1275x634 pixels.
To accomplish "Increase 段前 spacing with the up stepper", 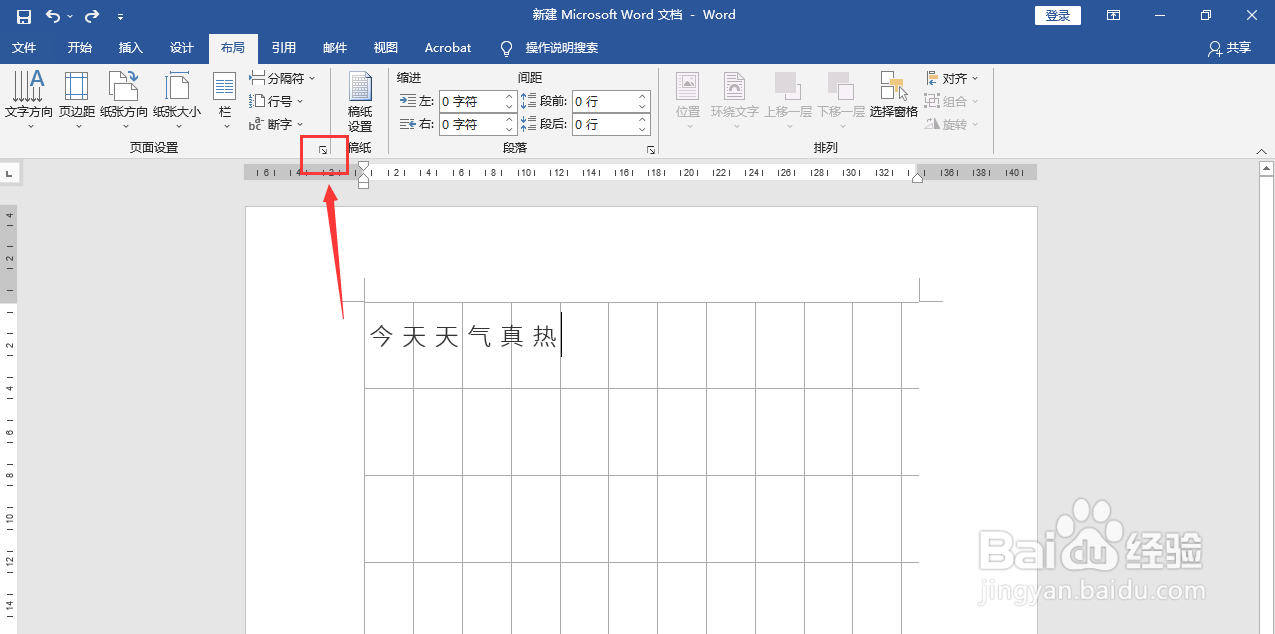I will pyautogui.click(x=640, y=95).
